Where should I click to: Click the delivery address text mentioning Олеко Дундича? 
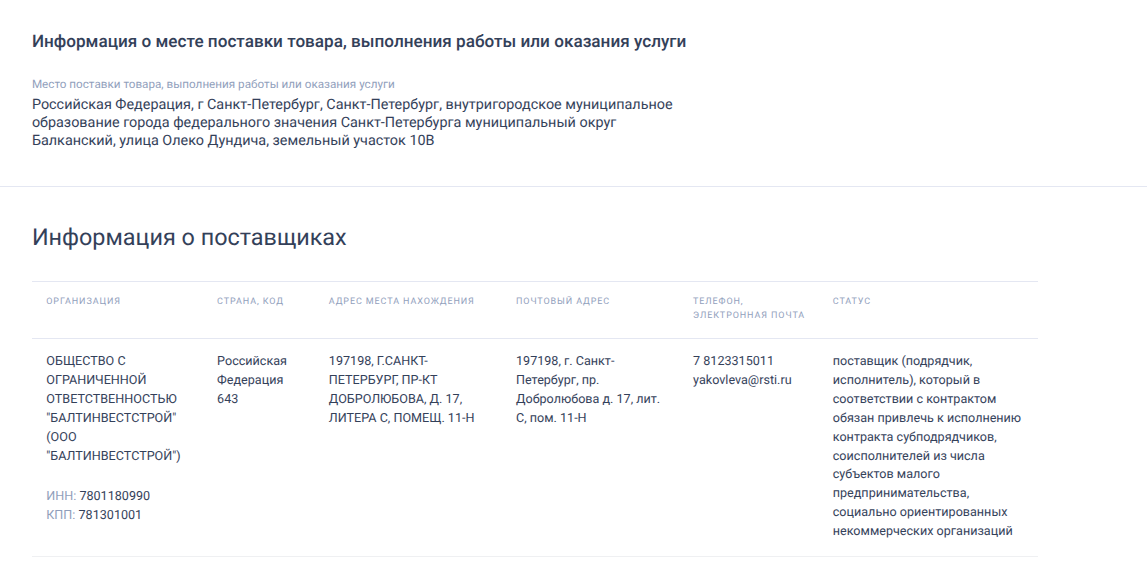(352, 122)
